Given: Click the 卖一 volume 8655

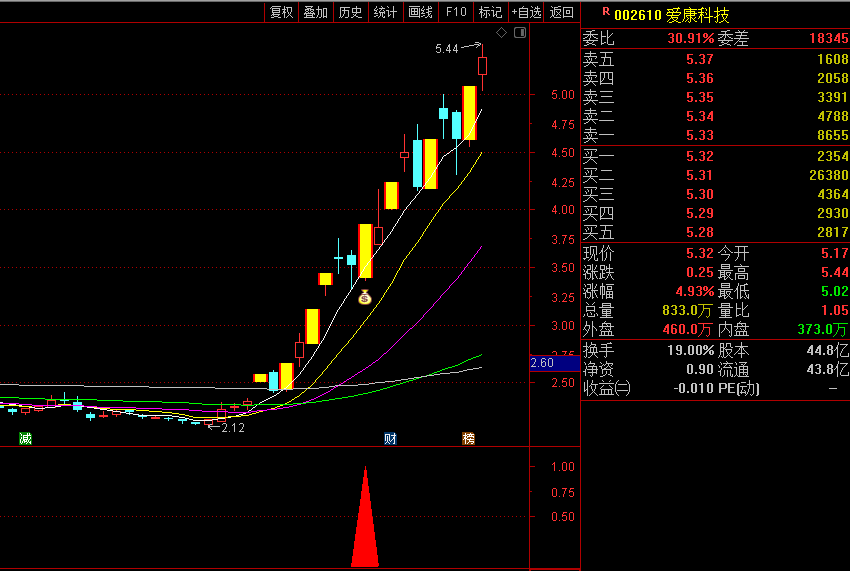Looking at the screenshot, I should pos(833,135).
